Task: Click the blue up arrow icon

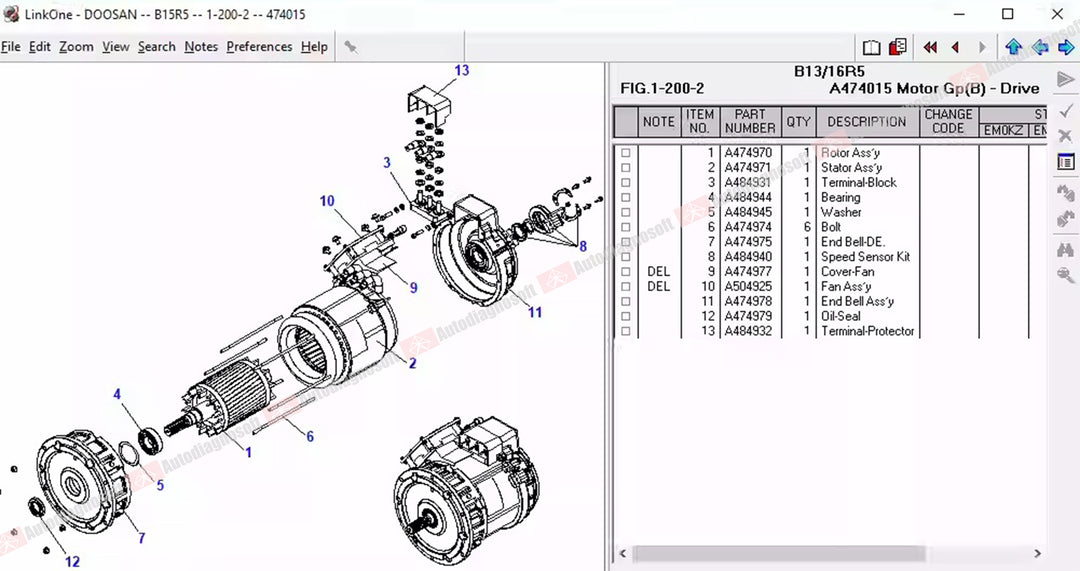Action: point(1013,47)
